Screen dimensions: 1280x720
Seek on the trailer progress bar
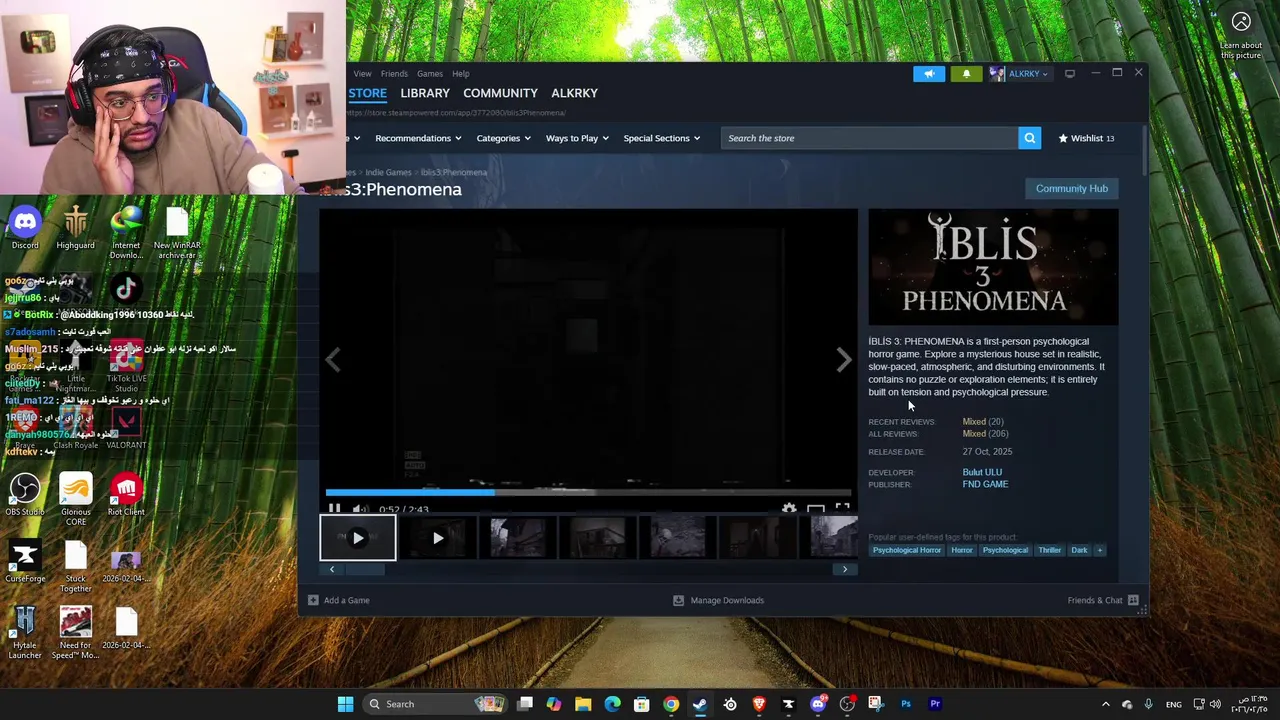(588, 492)
